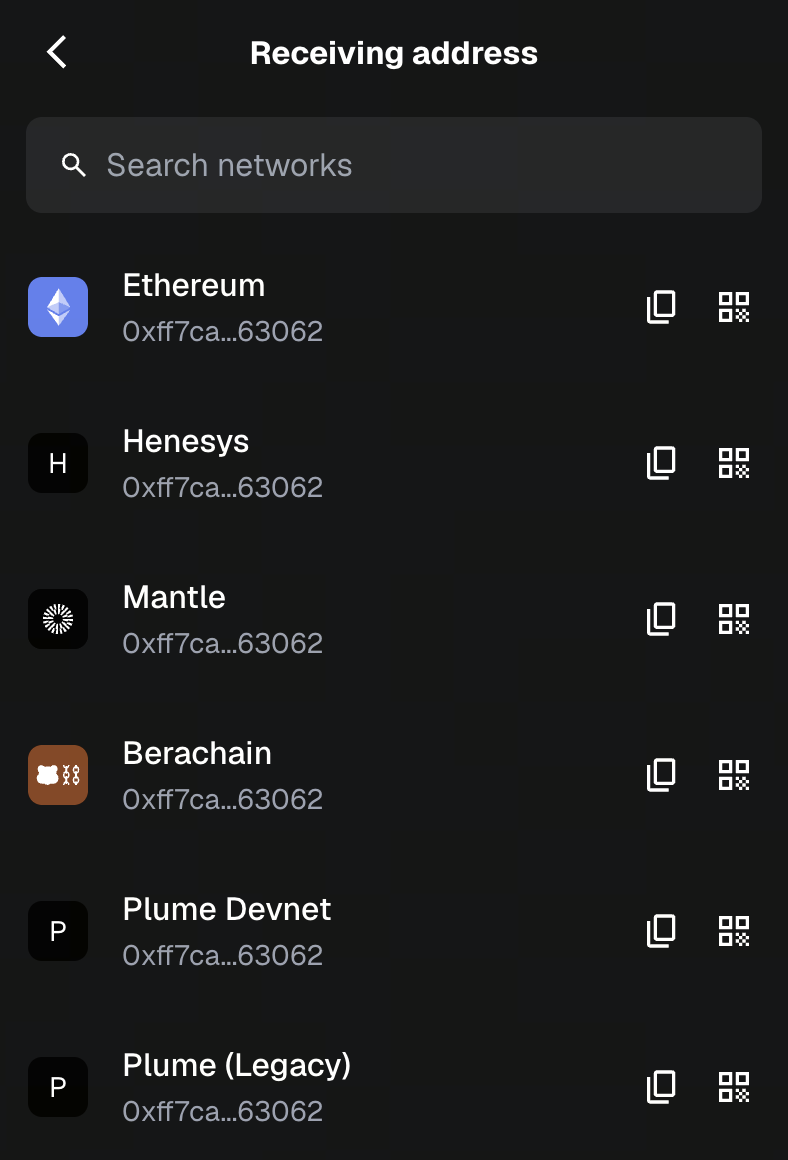Click the Mantle network logo
Image resolution: width=788 pixels, height=1160 pixels.
click(58, 619)
